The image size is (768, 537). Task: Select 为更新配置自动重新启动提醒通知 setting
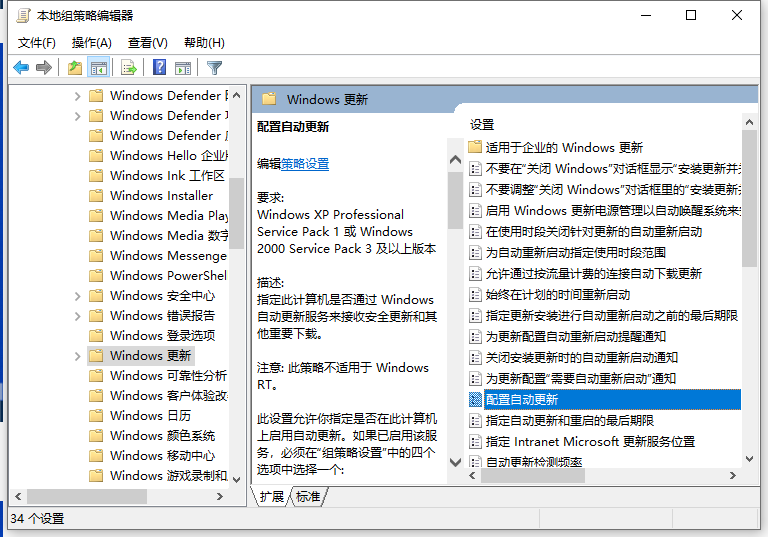(576, 337)
